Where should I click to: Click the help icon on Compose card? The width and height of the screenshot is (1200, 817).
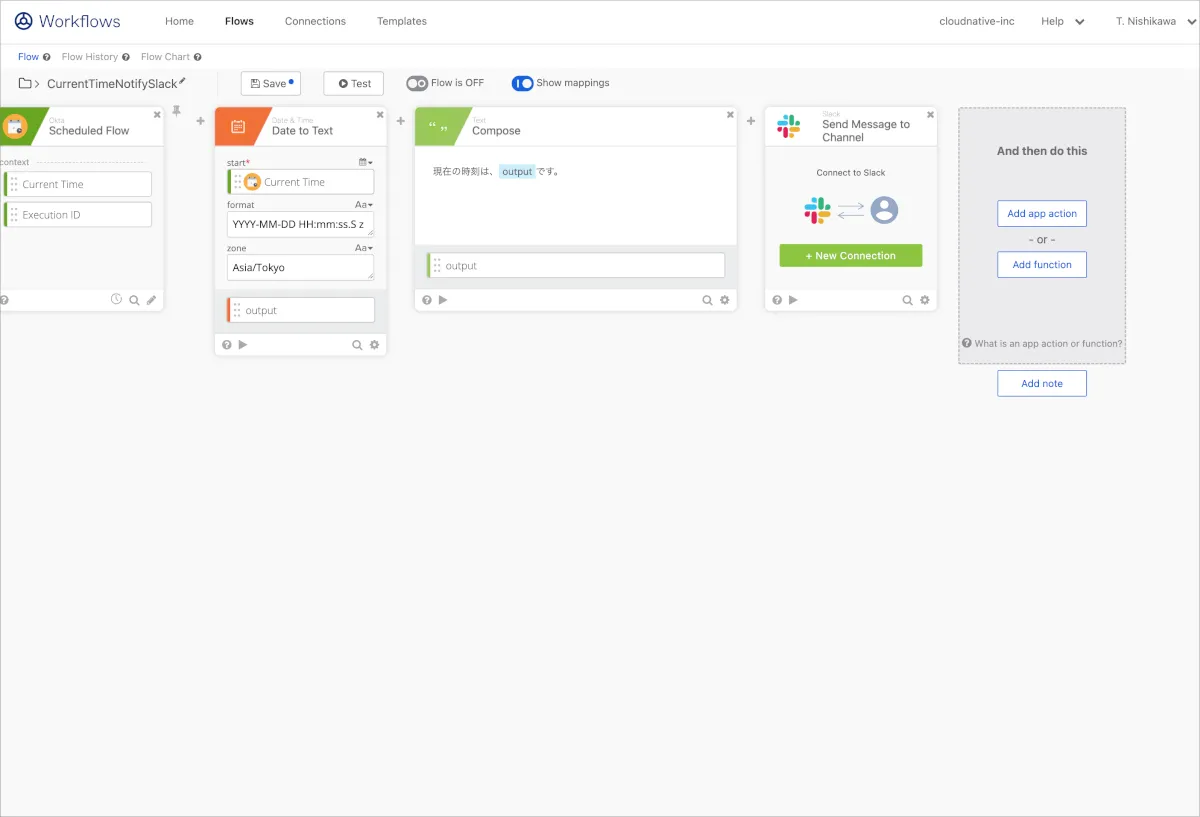[427, 300]
